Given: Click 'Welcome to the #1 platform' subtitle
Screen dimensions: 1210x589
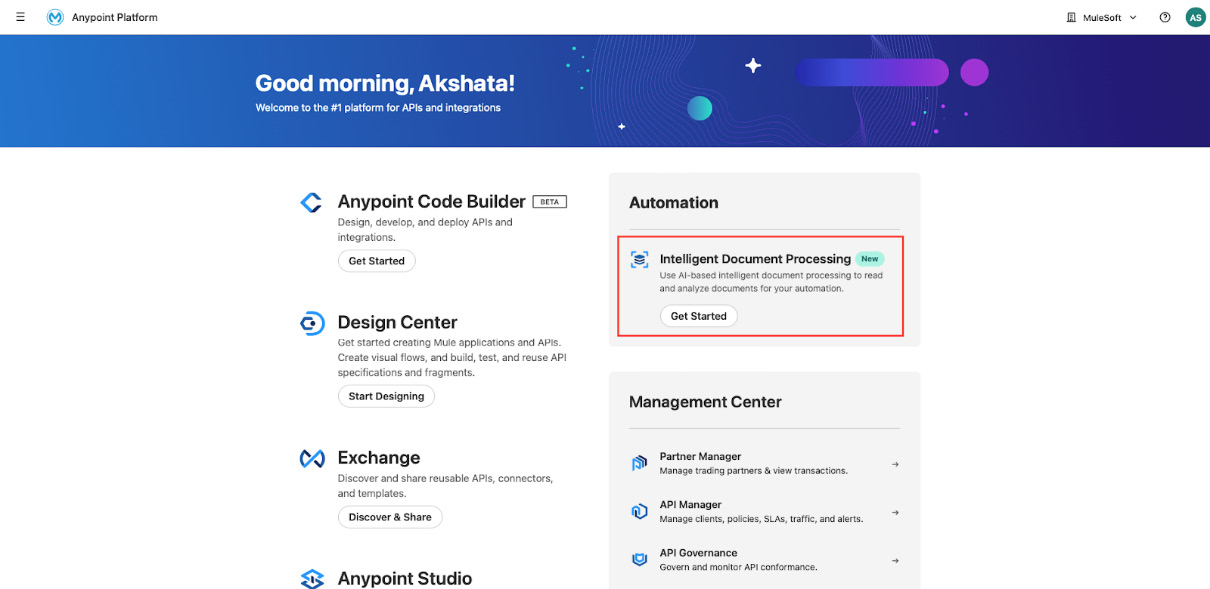Looking at the screenshot, I should pyautogui.click(x=378, y=108).
